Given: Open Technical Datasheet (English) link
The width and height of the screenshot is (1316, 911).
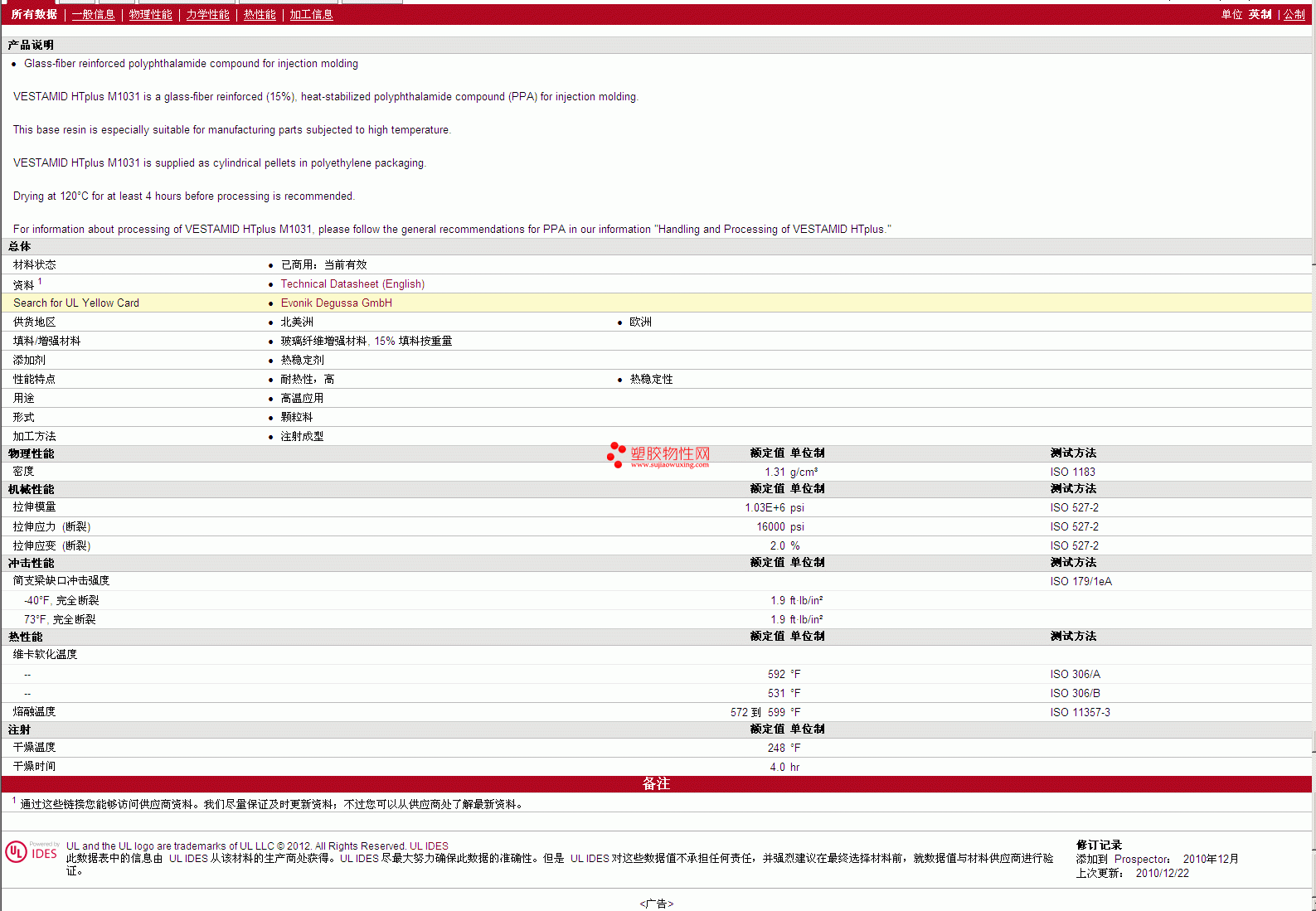Looking at the screenshot, I should click(352, 284).
